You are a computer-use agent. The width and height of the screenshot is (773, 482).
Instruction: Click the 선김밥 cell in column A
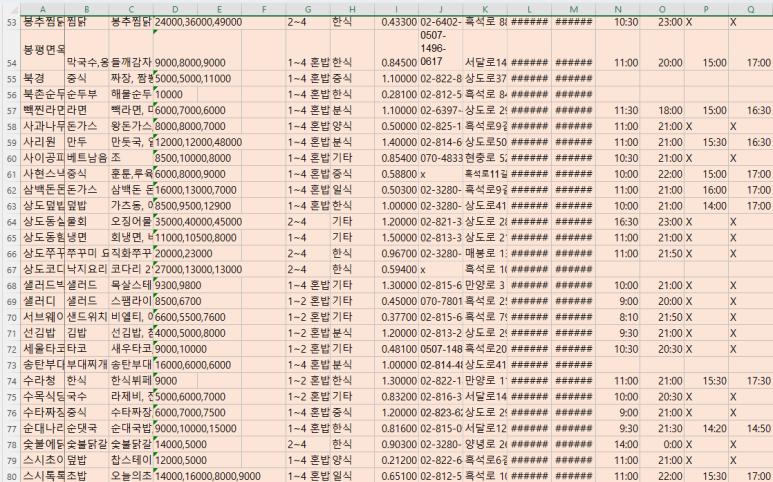click(42, 333)
